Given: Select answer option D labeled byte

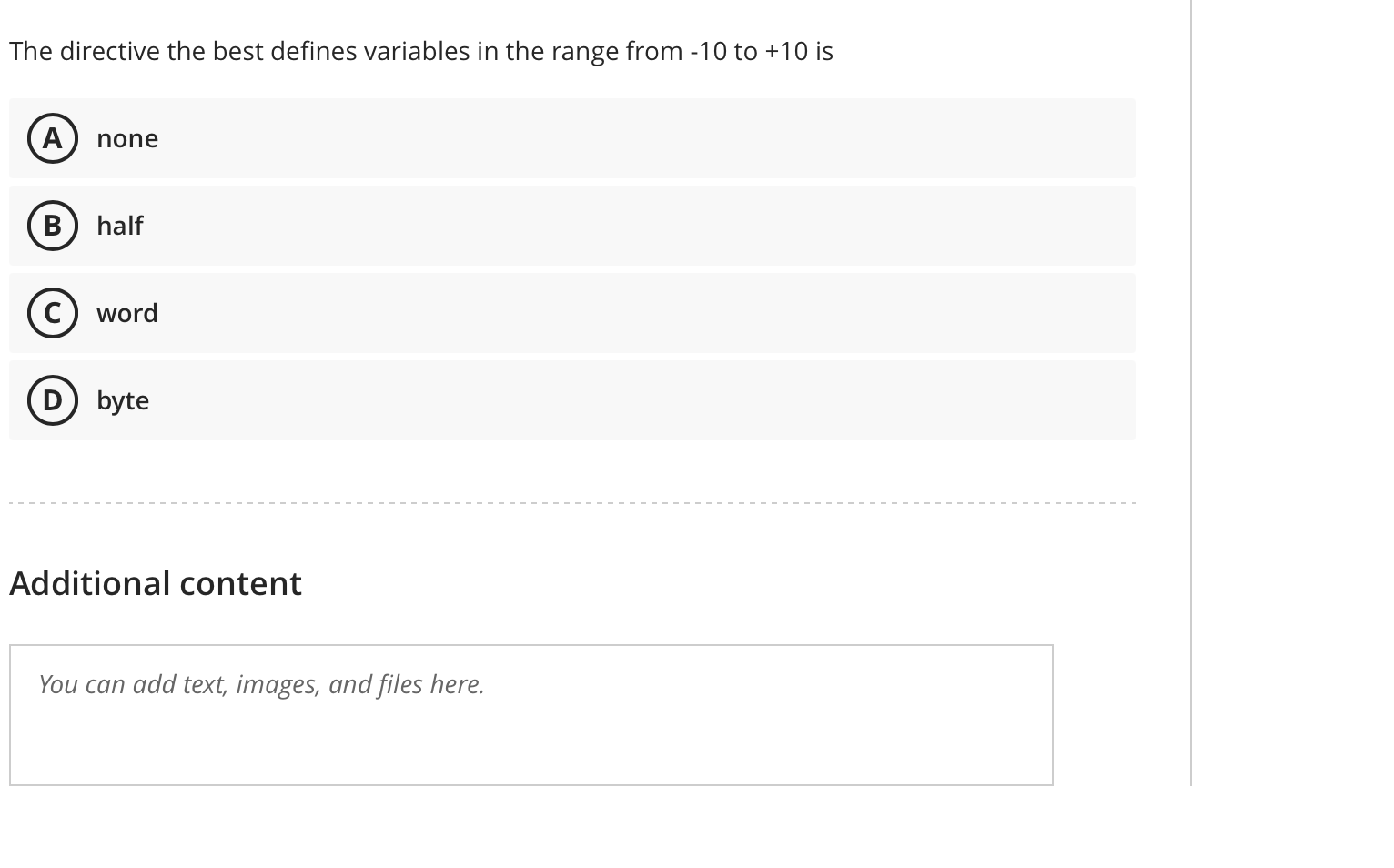Looking at the screenshot, I should 571,400.
